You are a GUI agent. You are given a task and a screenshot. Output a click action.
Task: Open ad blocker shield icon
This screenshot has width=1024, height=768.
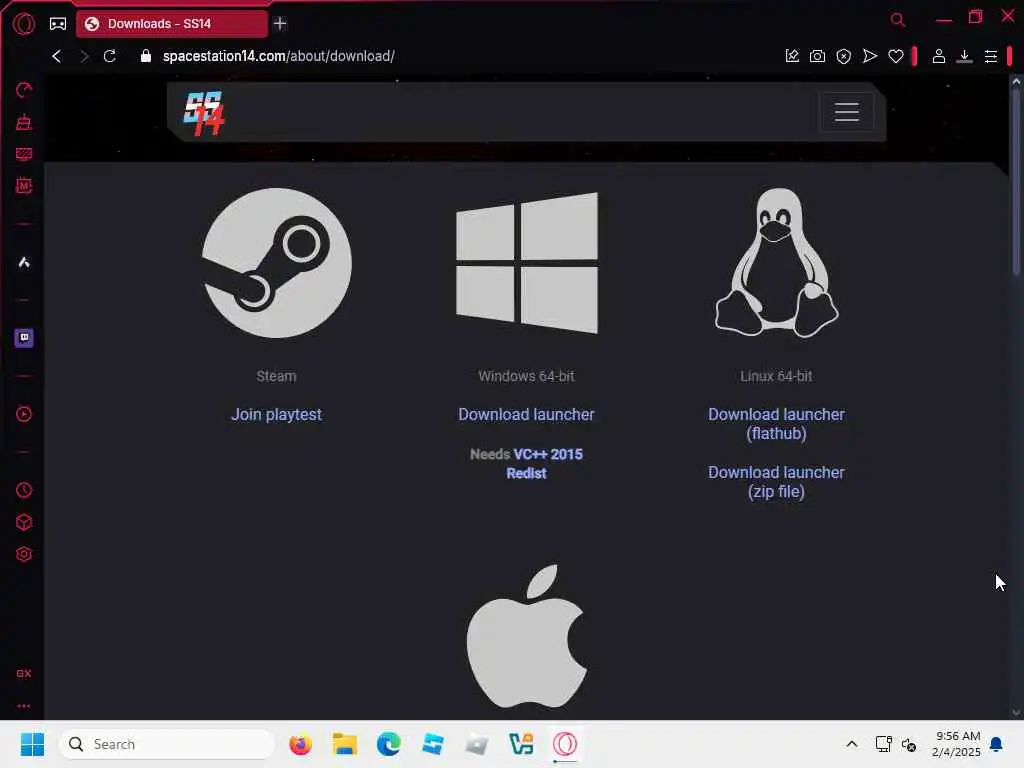[844, 56]
